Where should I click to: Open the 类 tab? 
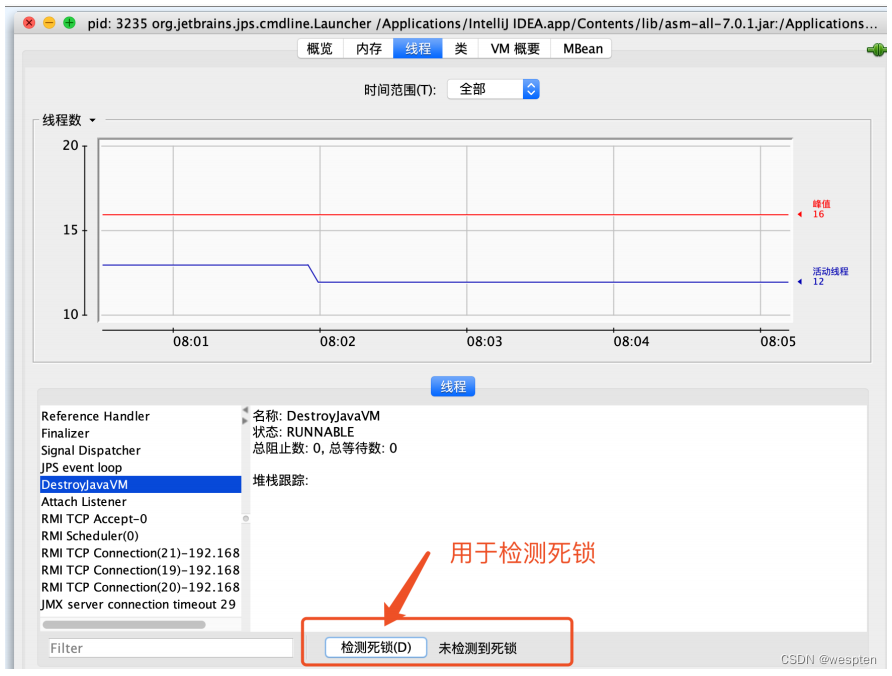pos(461,49)
